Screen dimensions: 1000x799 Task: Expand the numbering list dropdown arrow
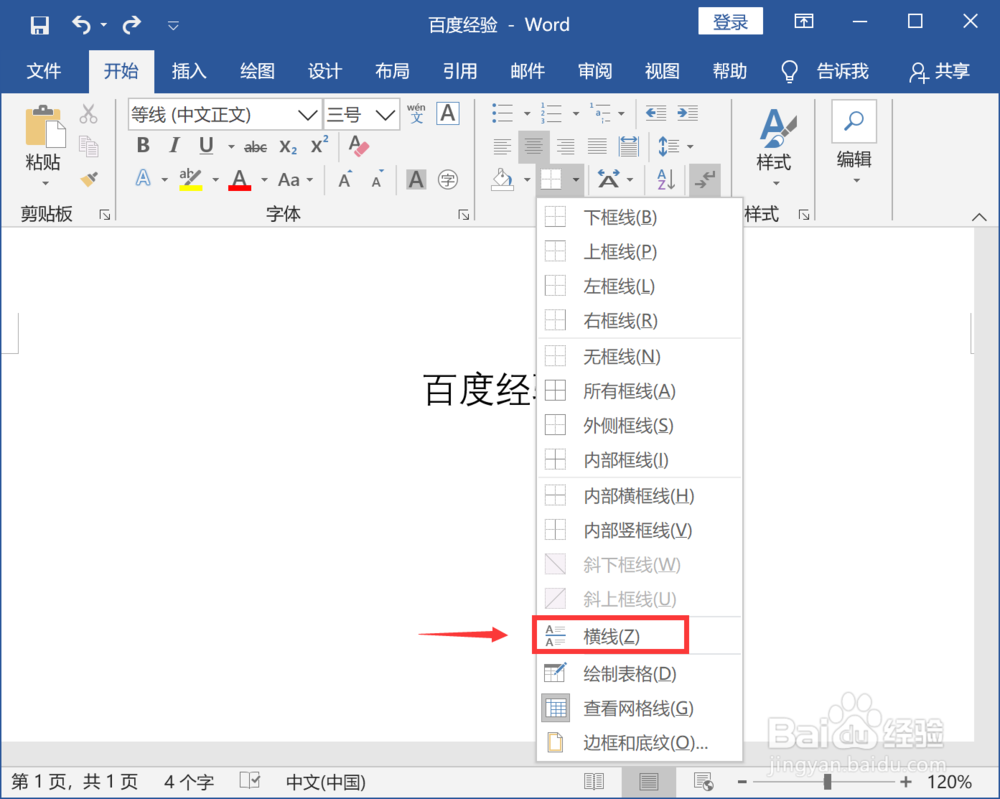tap(576, 114)
